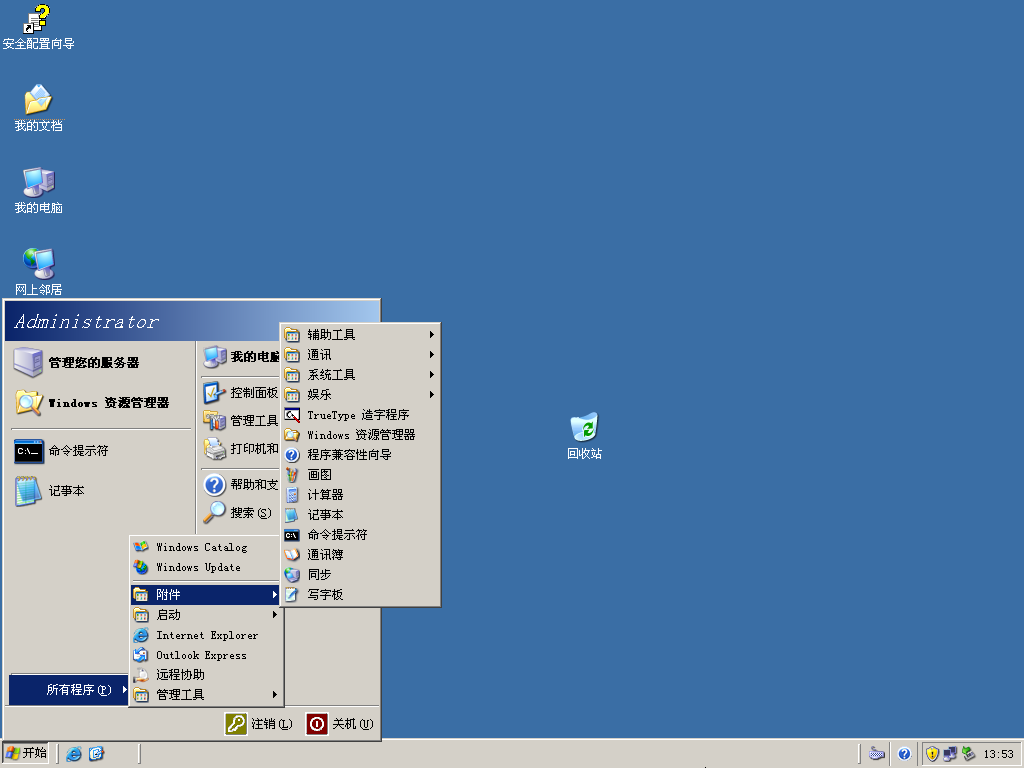Screen dimensions: 1024x768
Task: Launch Windows Catalog from programs list
Action: tap(206, 547)
